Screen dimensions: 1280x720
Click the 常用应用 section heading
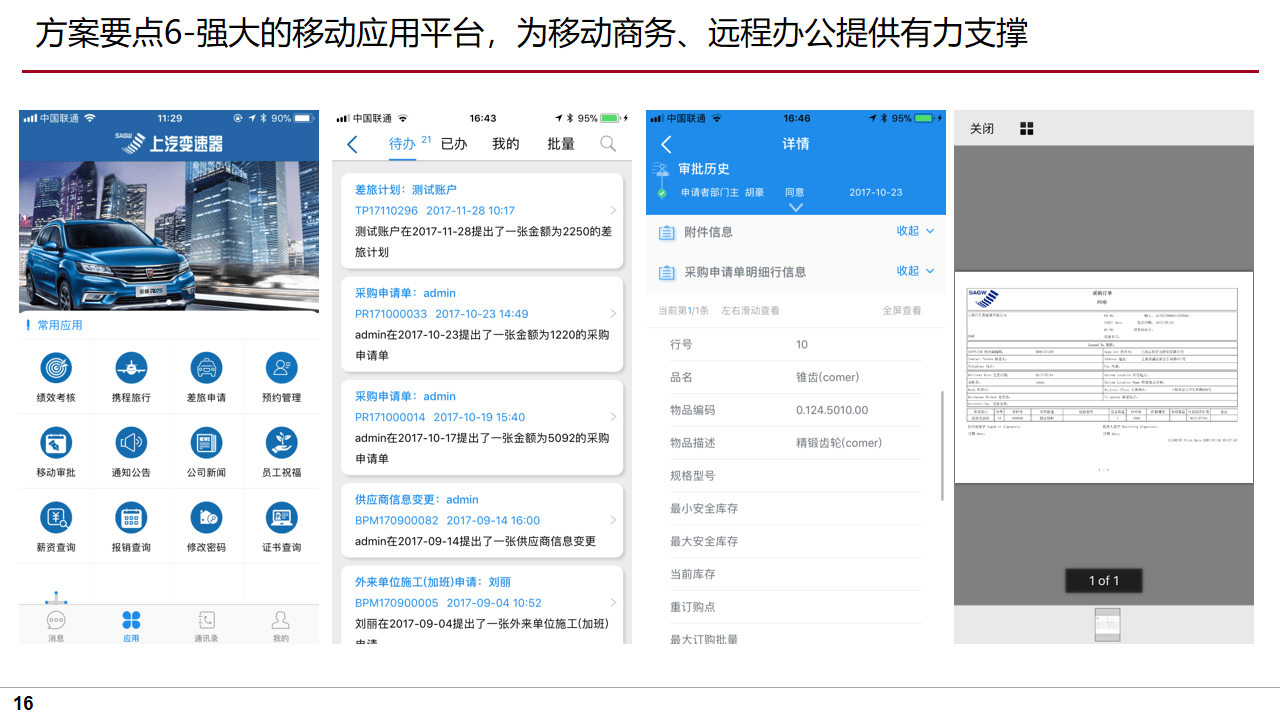60,325
